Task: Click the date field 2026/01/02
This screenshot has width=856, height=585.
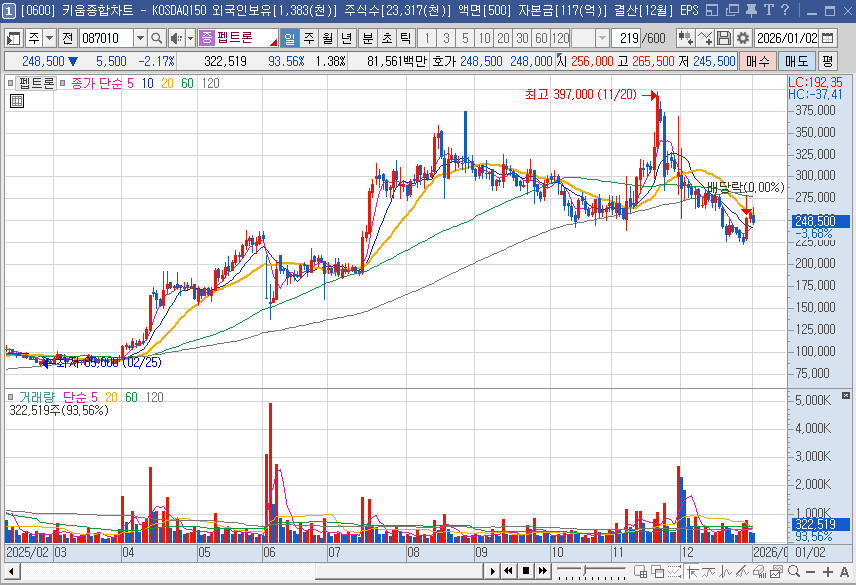Action: click(x=787, y=38)
